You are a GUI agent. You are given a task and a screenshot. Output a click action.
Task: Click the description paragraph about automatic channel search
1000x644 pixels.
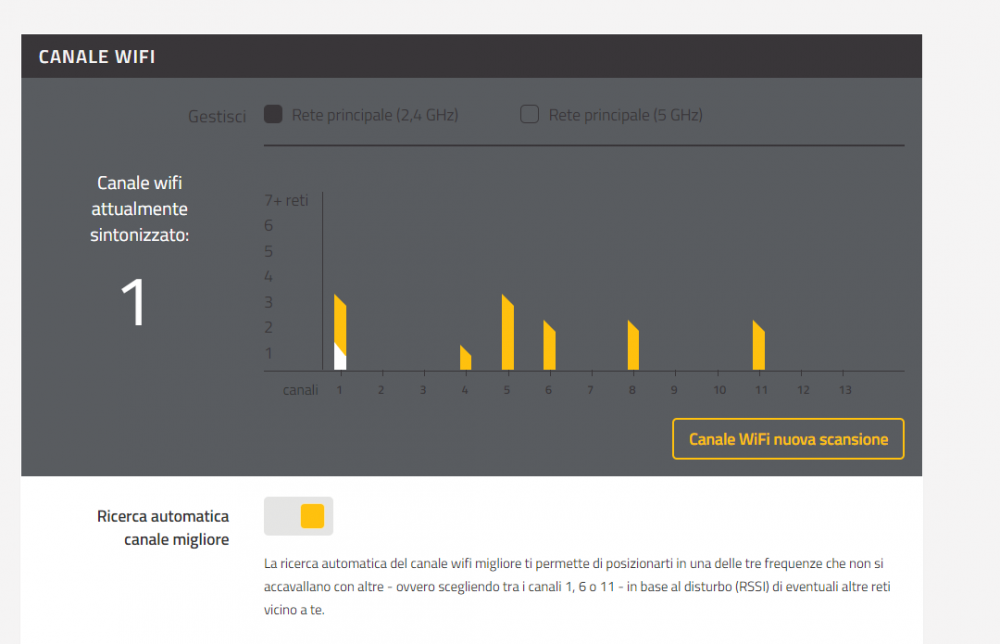click(x=577, y=586)
